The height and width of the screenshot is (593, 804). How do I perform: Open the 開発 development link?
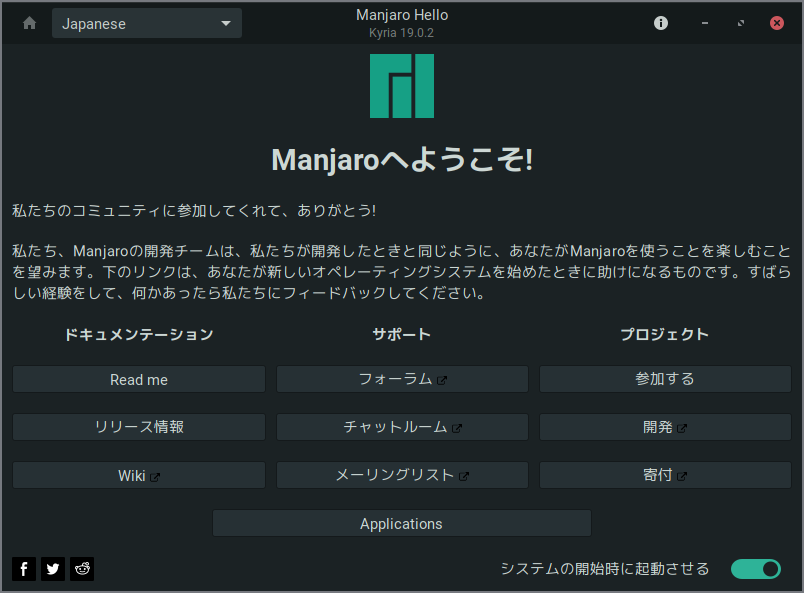click(665, 427)
